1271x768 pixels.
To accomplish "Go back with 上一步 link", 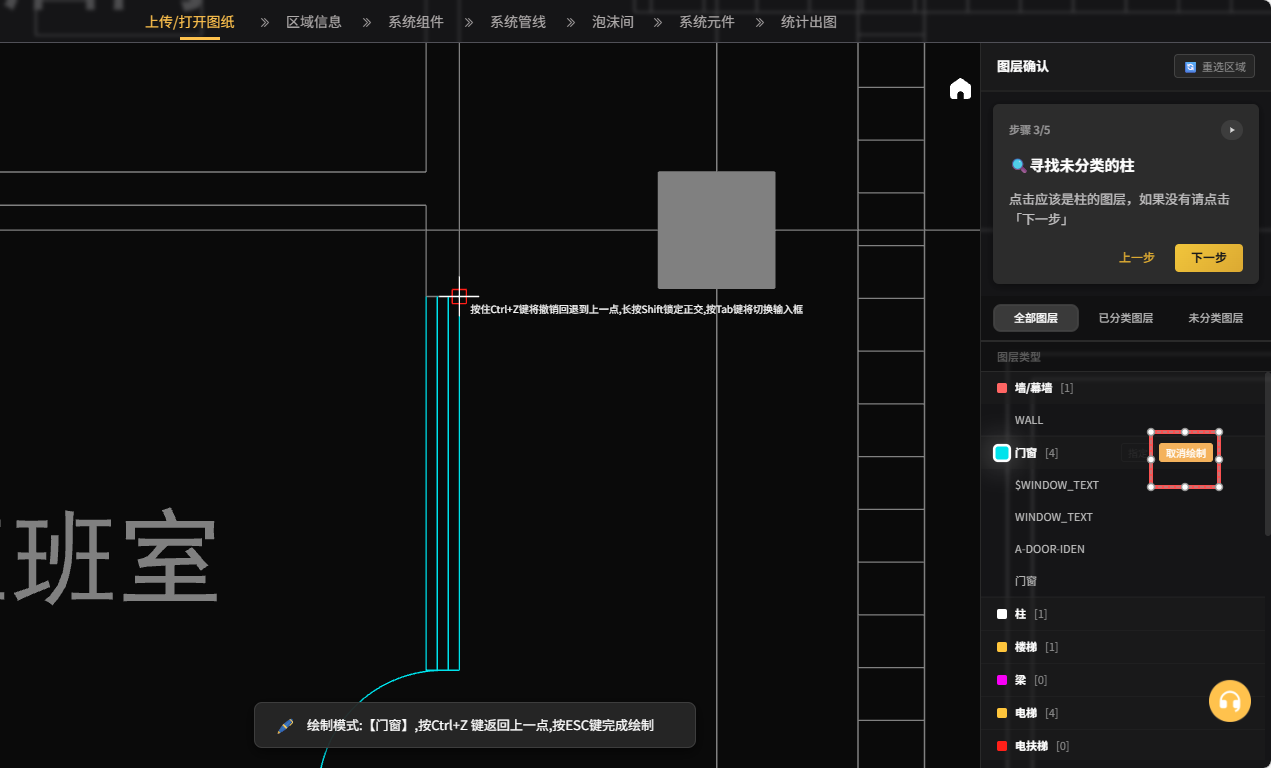I will click(x=1136, y=258).
